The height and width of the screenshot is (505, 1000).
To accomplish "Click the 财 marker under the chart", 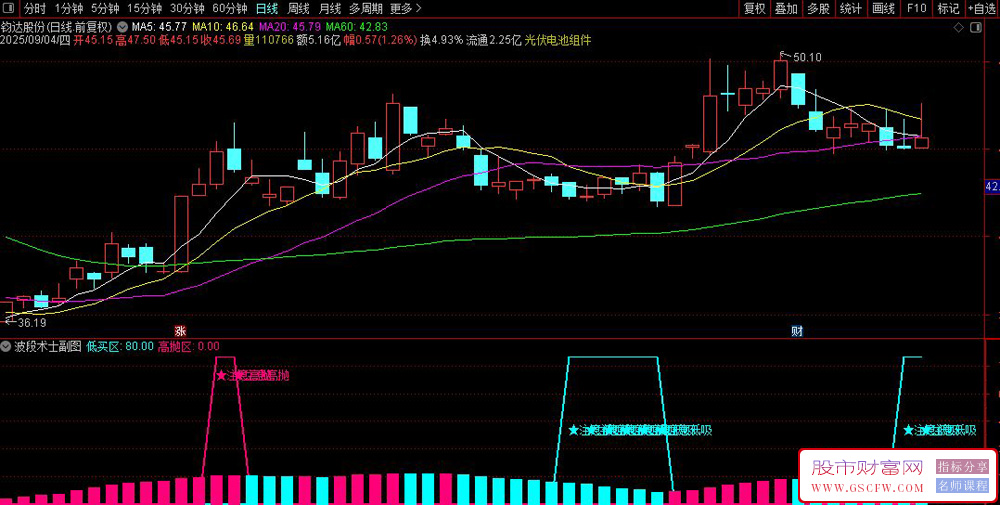I will coord(797,331).
